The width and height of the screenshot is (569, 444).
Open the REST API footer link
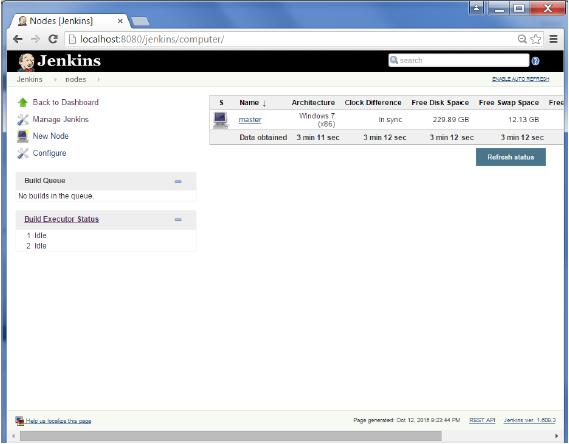tap(482, 420)
